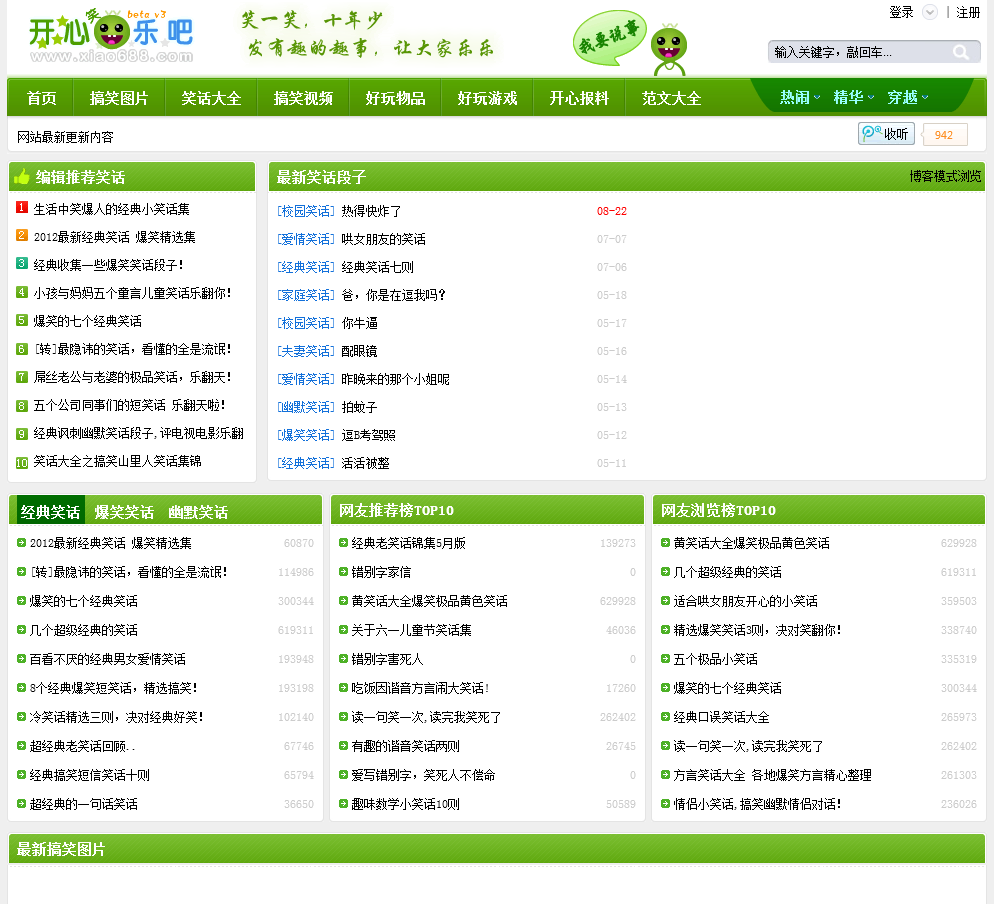
Task: Open 经典口误笑话大全
Action: tap(721, 717)
